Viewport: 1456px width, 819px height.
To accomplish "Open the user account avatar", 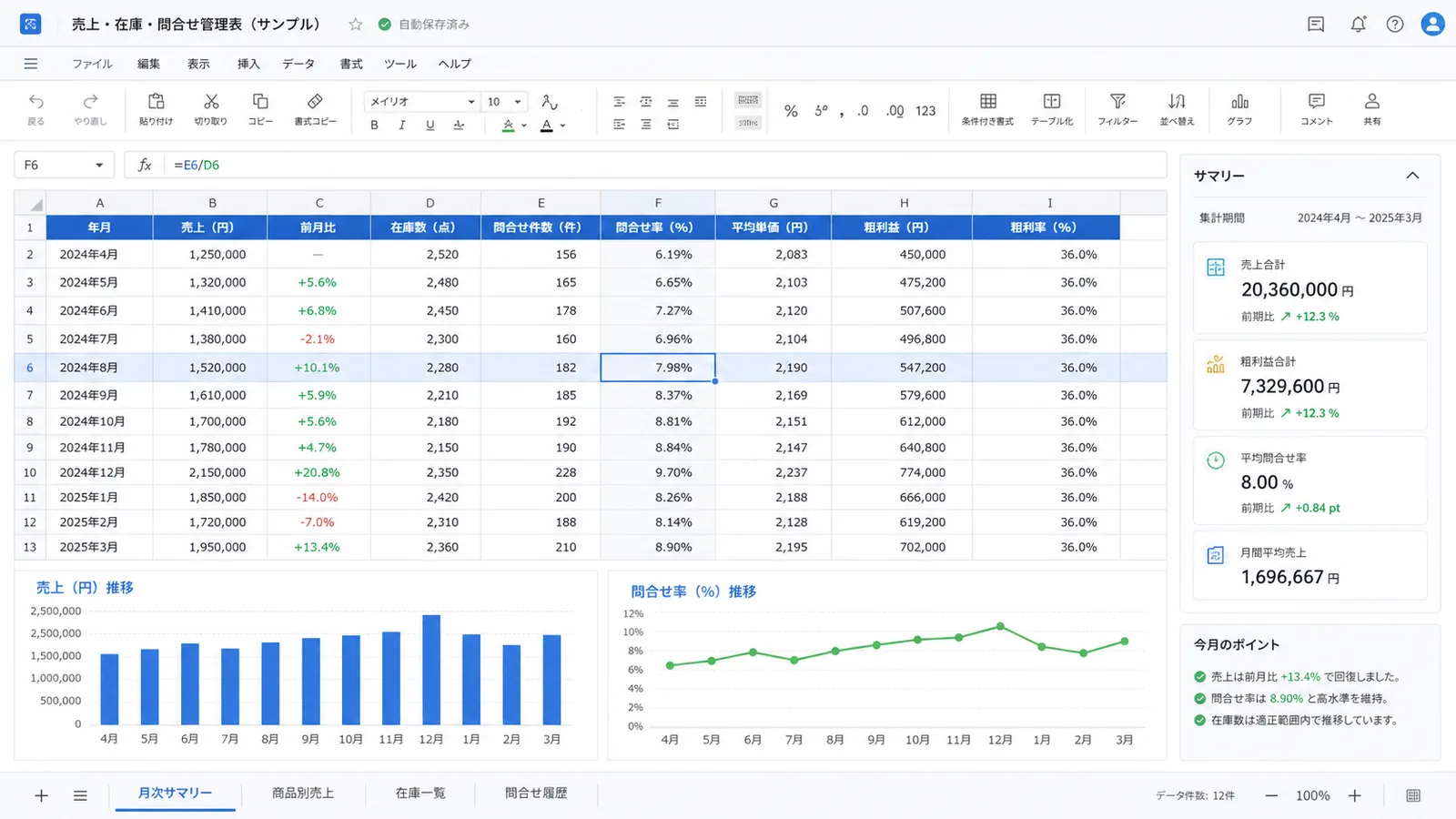I will tap(1433, 25).
